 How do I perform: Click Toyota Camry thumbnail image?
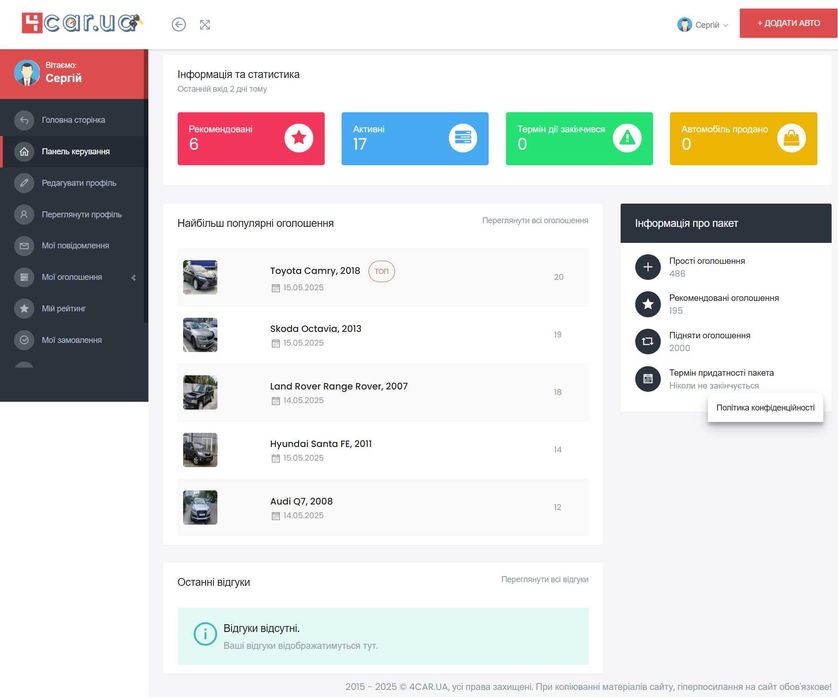200,277
